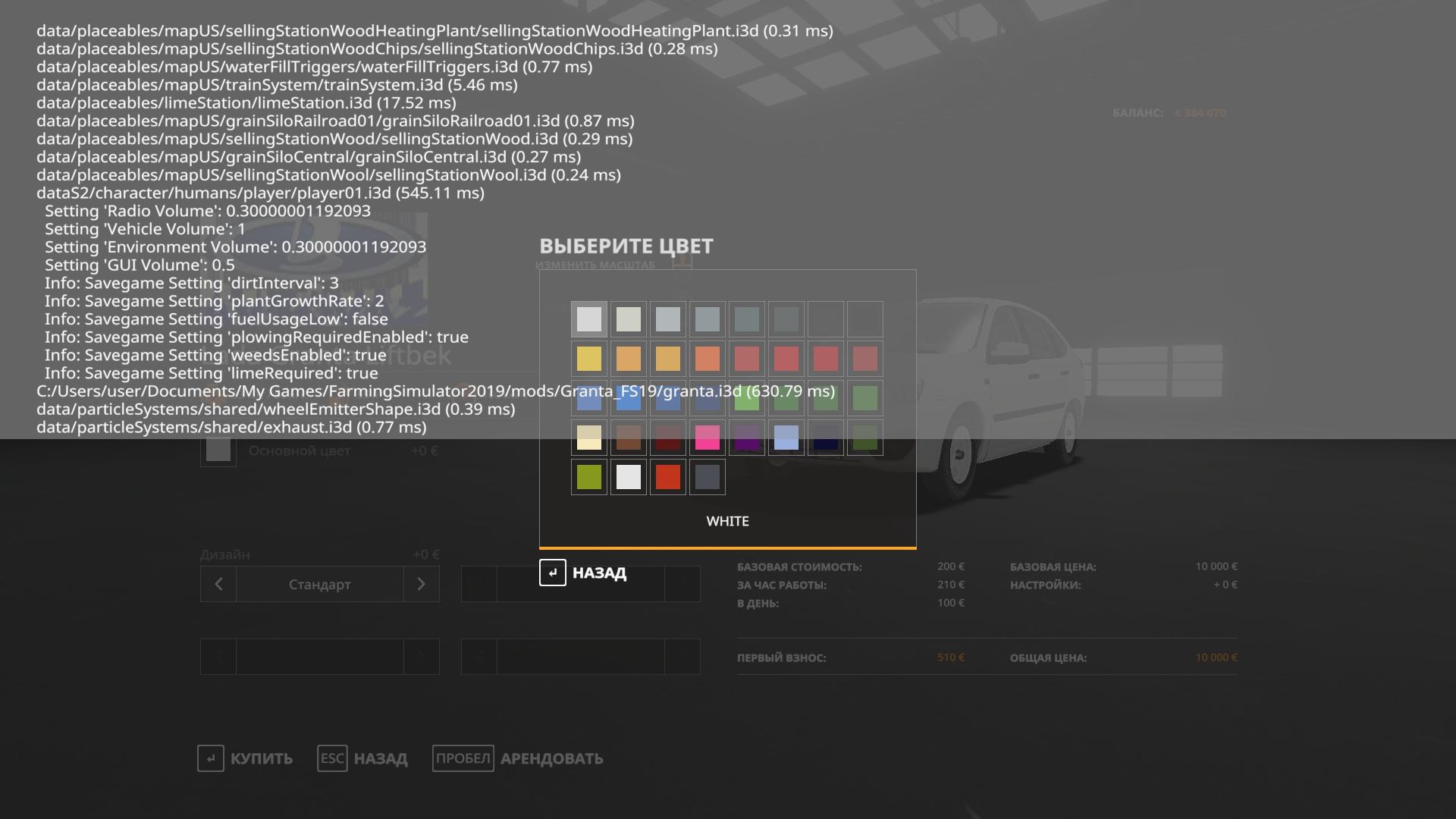Select next design with right arrow
Screen dimensions: 1456x819
[422, 585]
